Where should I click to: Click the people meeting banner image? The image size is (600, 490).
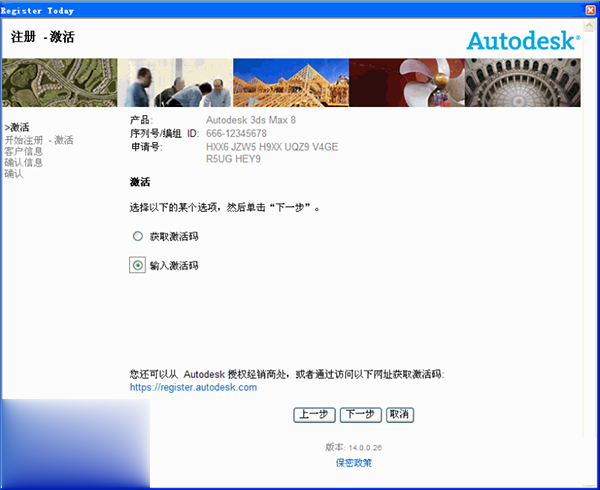tap(175, 83)
